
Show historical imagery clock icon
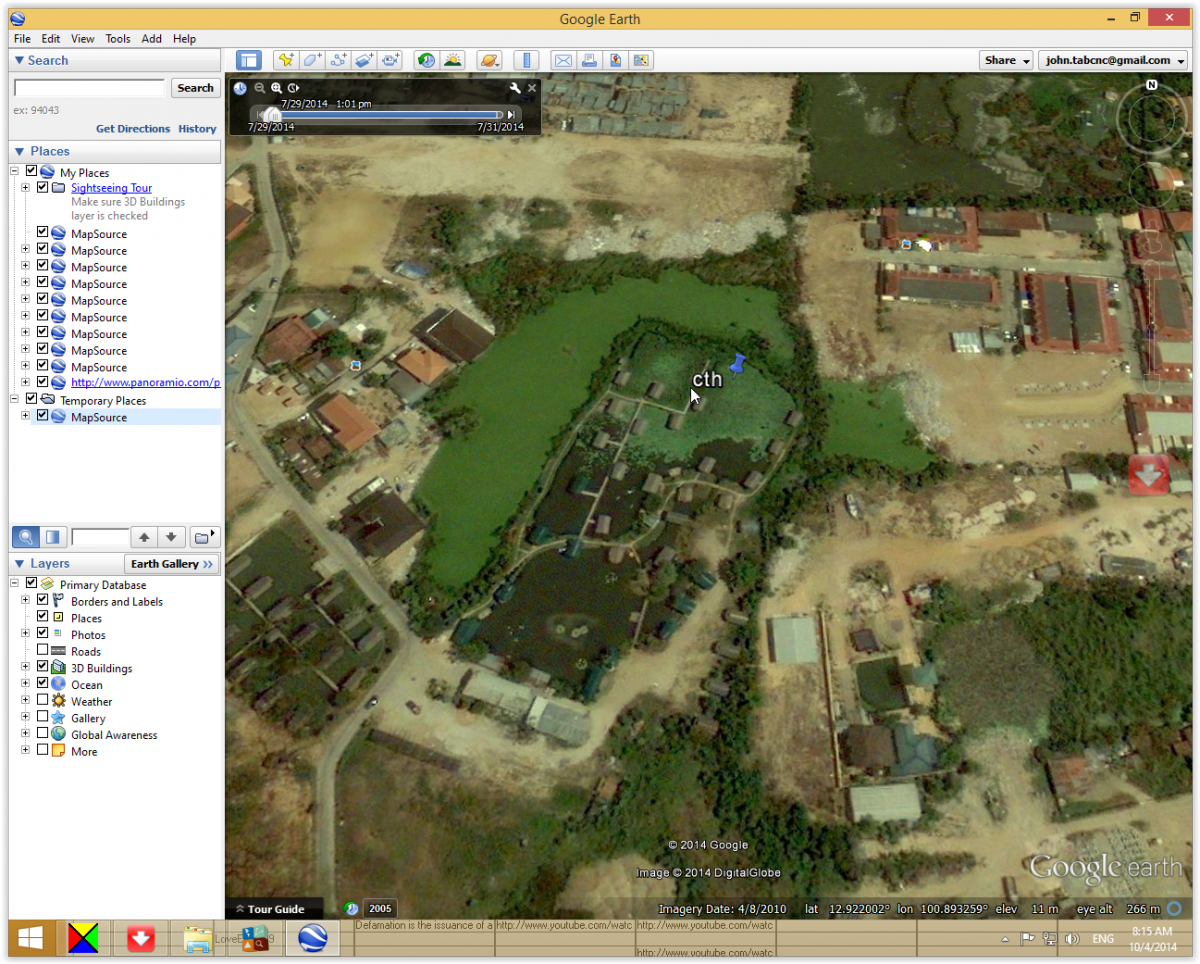tap(427, 60)
